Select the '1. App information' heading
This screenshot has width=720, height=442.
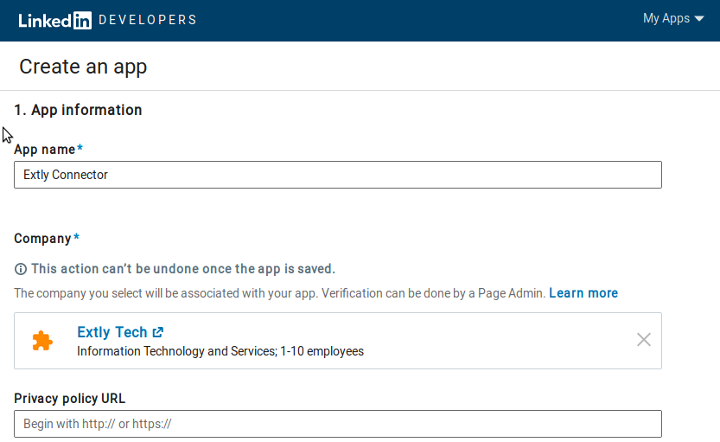pos(78,110)
